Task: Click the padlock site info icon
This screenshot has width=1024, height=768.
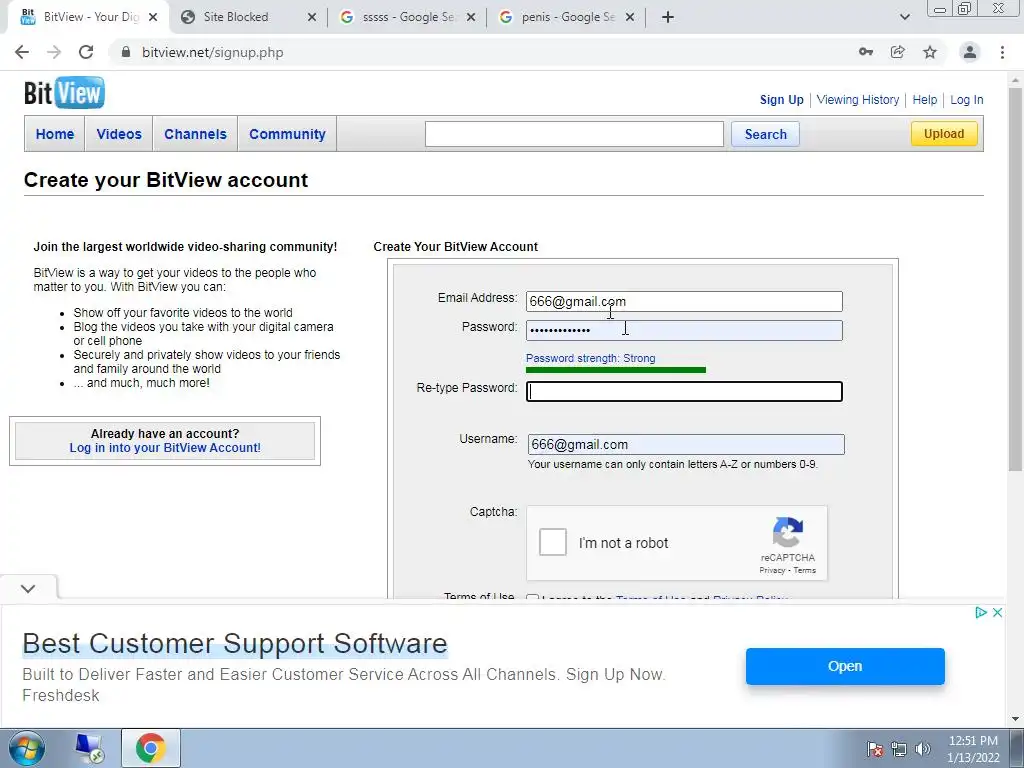Action: [x=126, y=52]
